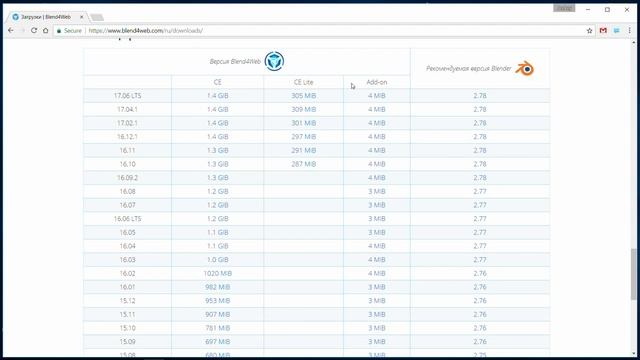This screenshot has height=360, width=640.
Task: Open the Chrome three-dot menu
Action: point(629,31)
